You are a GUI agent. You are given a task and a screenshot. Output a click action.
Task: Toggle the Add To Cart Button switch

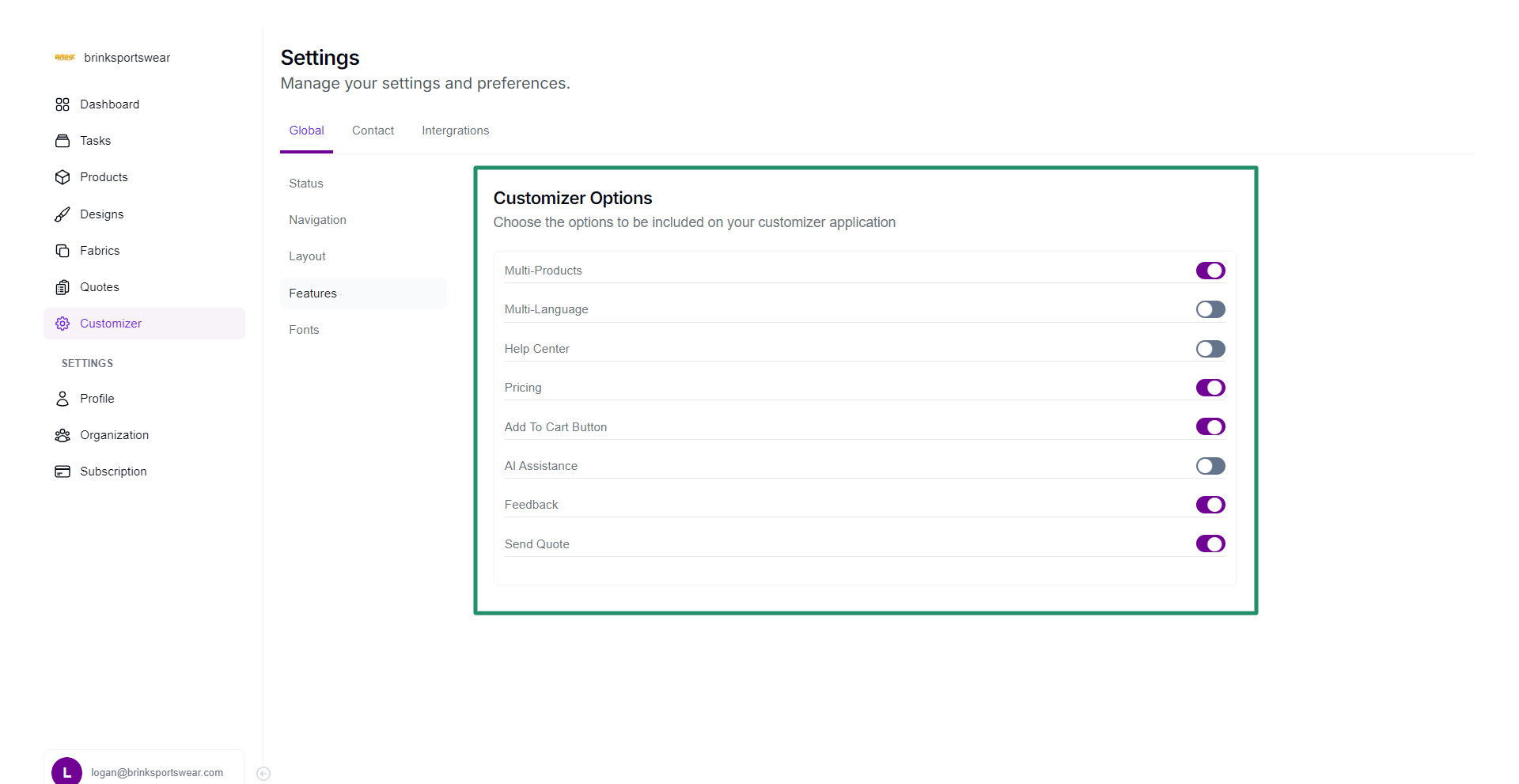pyautogui.click(x=1210, y=427)
